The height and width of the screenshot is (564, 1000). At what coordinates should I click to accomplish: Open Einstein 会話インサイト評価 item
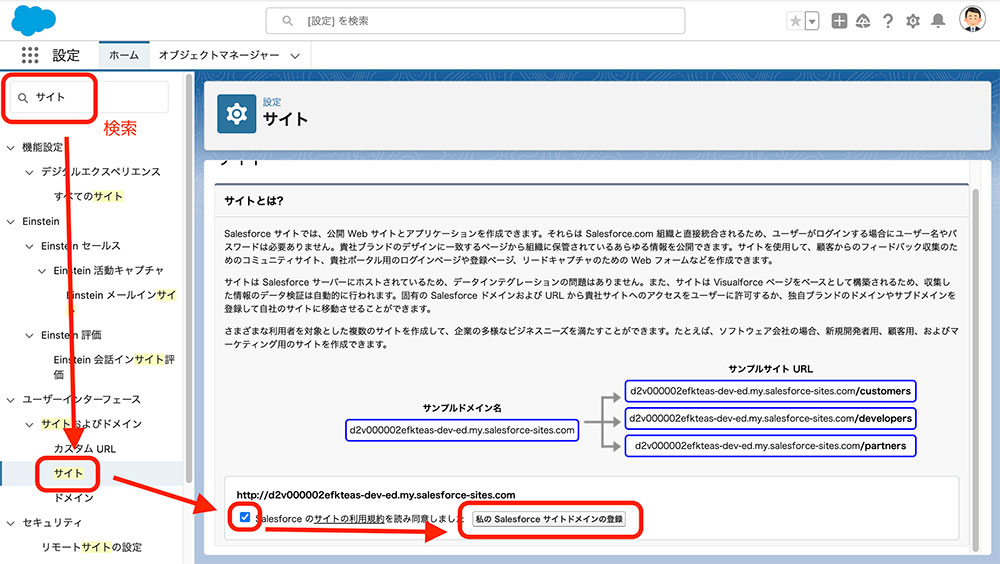(115, 367)
